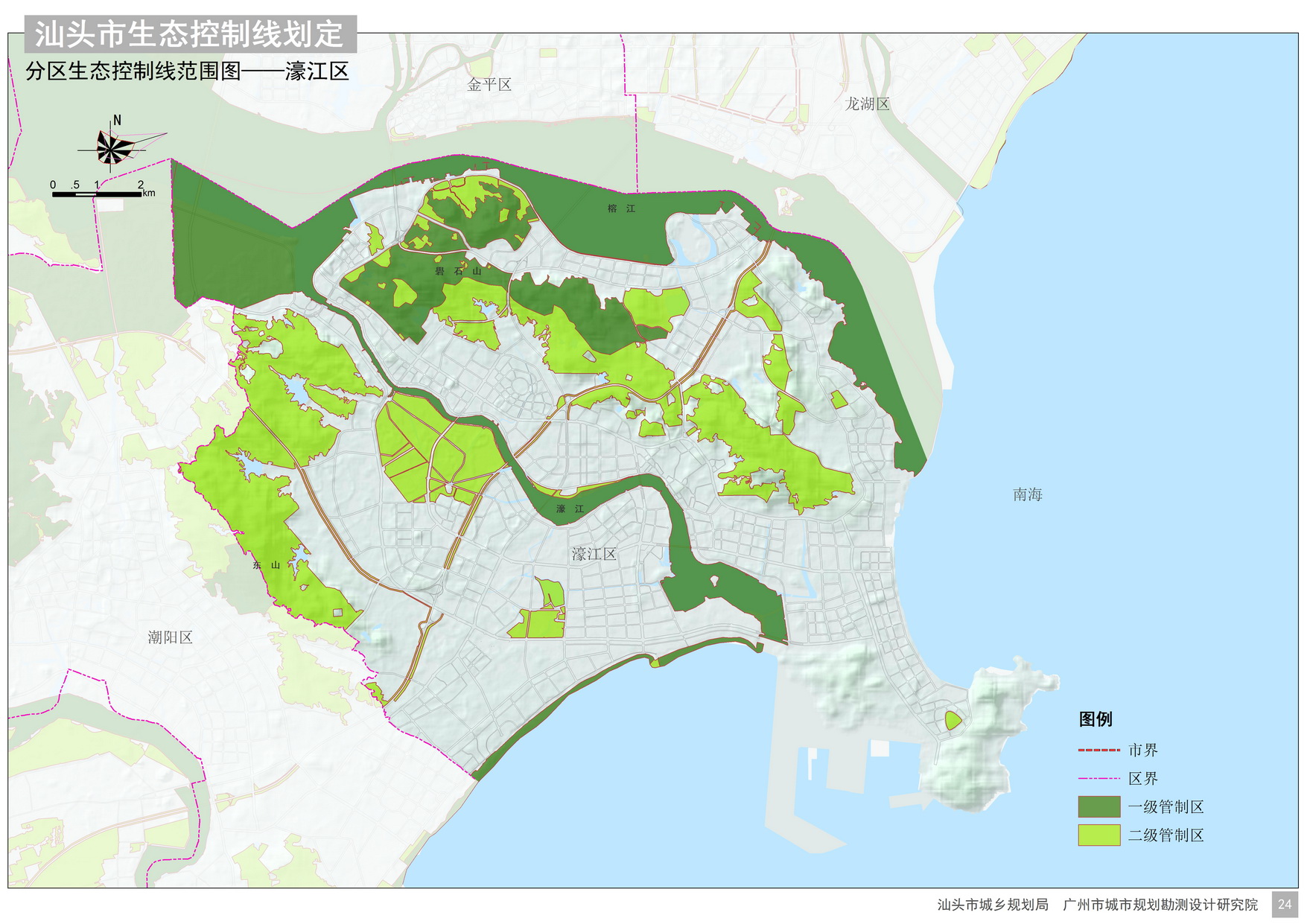Select the dark green 一级管制区 legend swatch

[1098, 807]
